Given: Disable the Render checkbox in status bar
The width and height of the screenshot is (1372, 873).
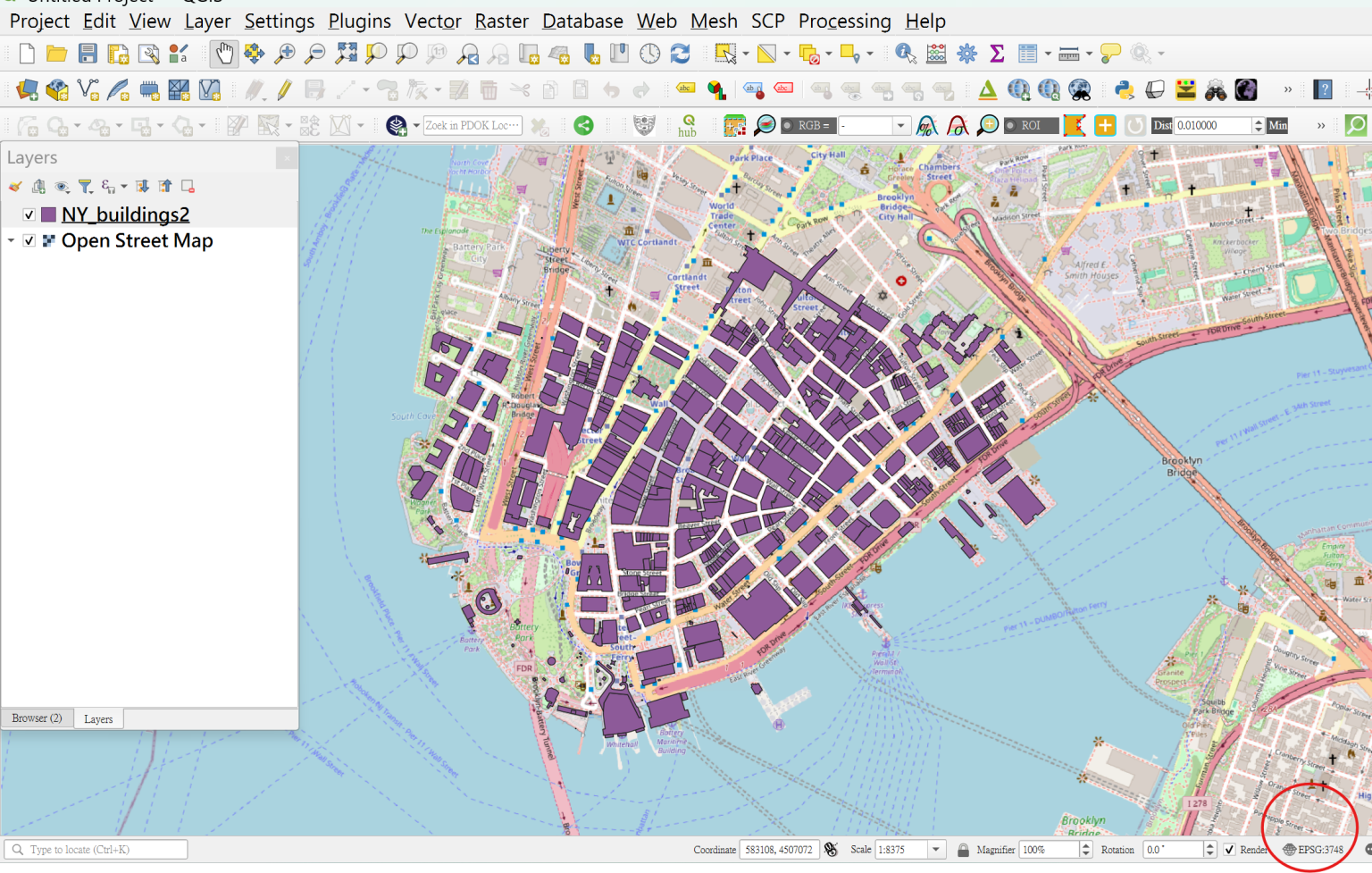Looking at the screenshot, I should [1230, 849].
